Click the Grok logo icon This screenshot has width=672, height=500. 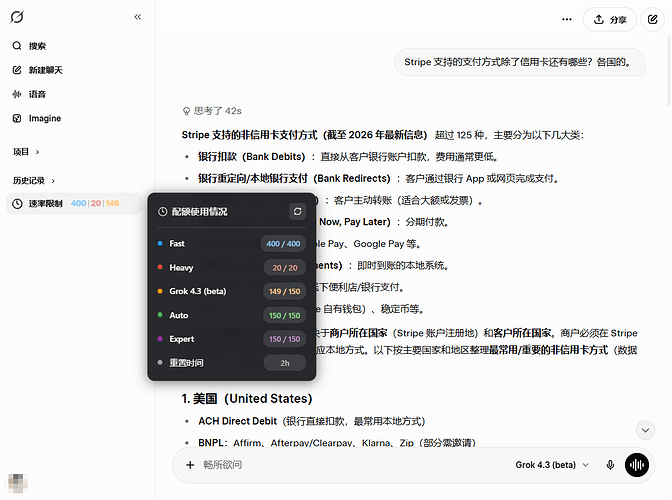click(x=17, y=17)
